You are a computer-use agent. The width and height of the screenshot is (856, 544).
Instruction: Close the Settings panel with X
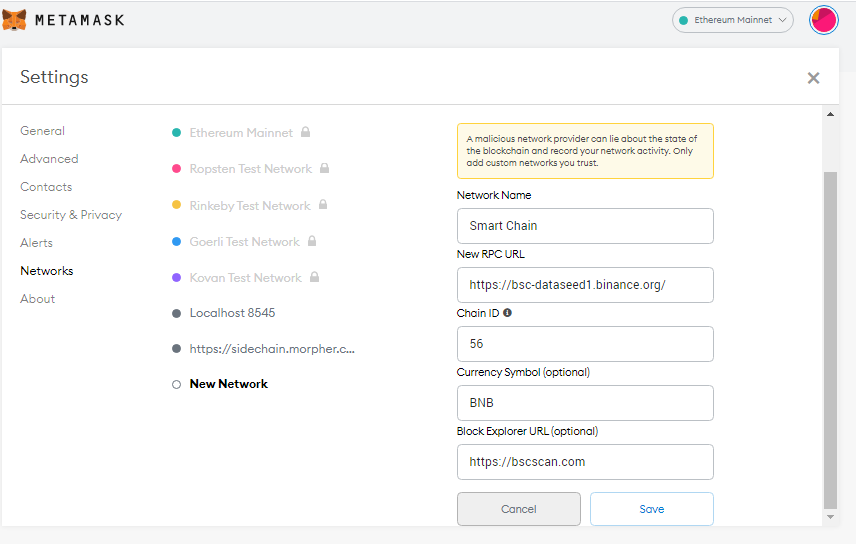coord(813,78)
